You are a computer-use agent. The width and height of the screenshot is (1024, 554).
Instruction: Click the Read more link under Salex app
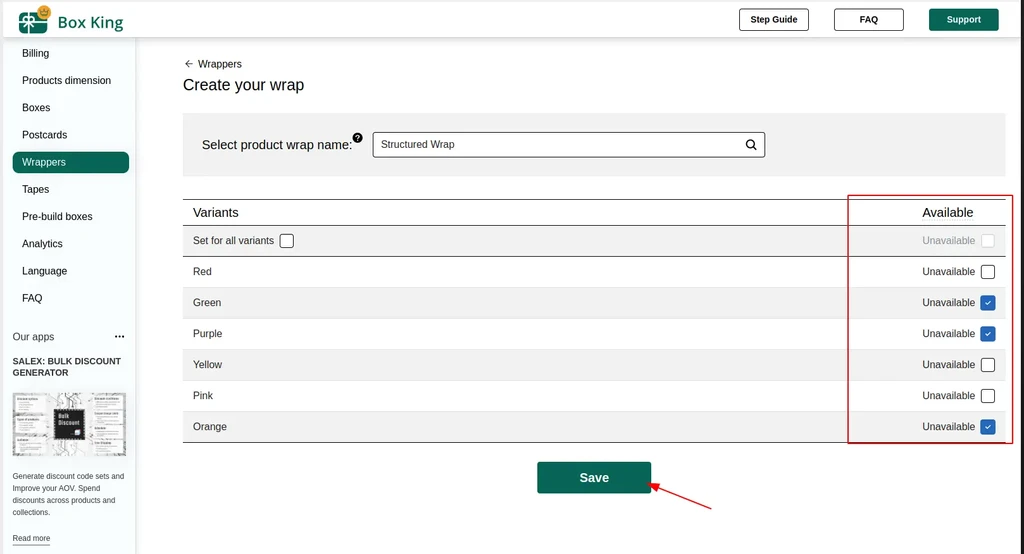point(31,538)
